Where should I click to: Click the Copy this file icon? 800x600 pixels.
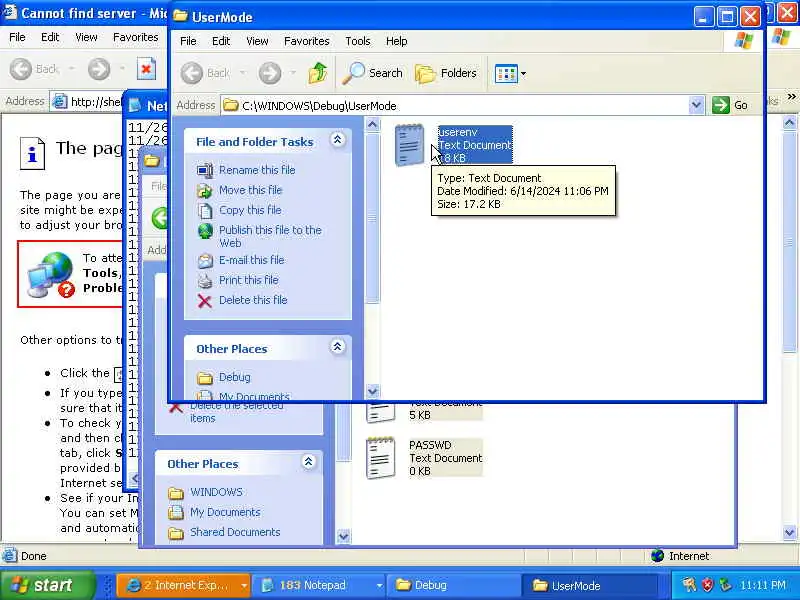[x=205, y=210]
